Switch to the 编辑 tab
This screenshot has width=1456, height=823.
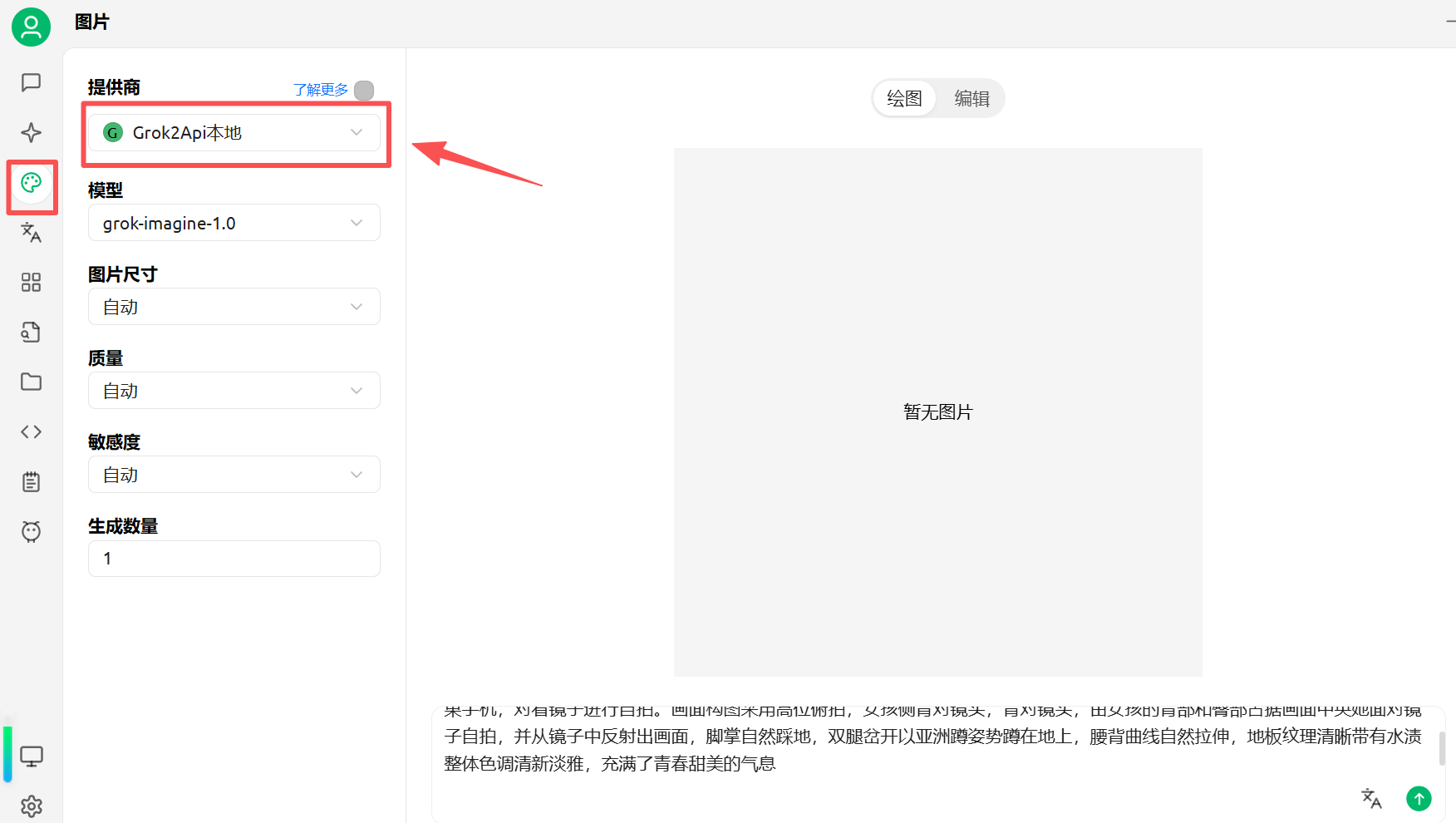pos(971,99)
